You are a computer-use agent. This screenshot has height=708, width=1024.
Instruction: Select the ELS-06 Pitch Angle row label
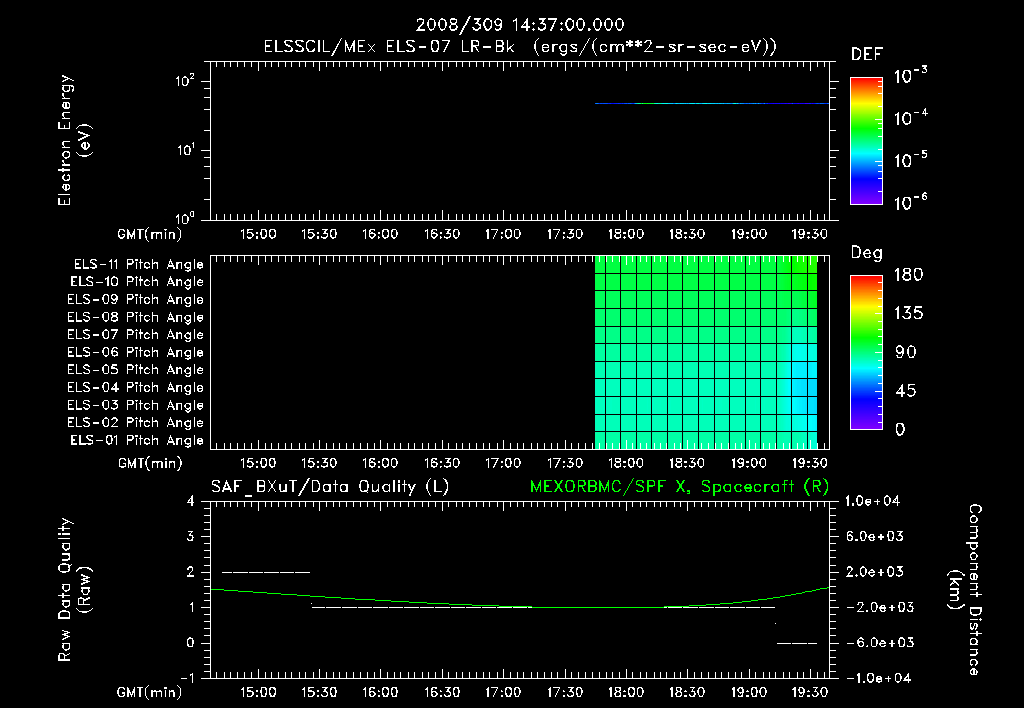[x=135, y=353]
